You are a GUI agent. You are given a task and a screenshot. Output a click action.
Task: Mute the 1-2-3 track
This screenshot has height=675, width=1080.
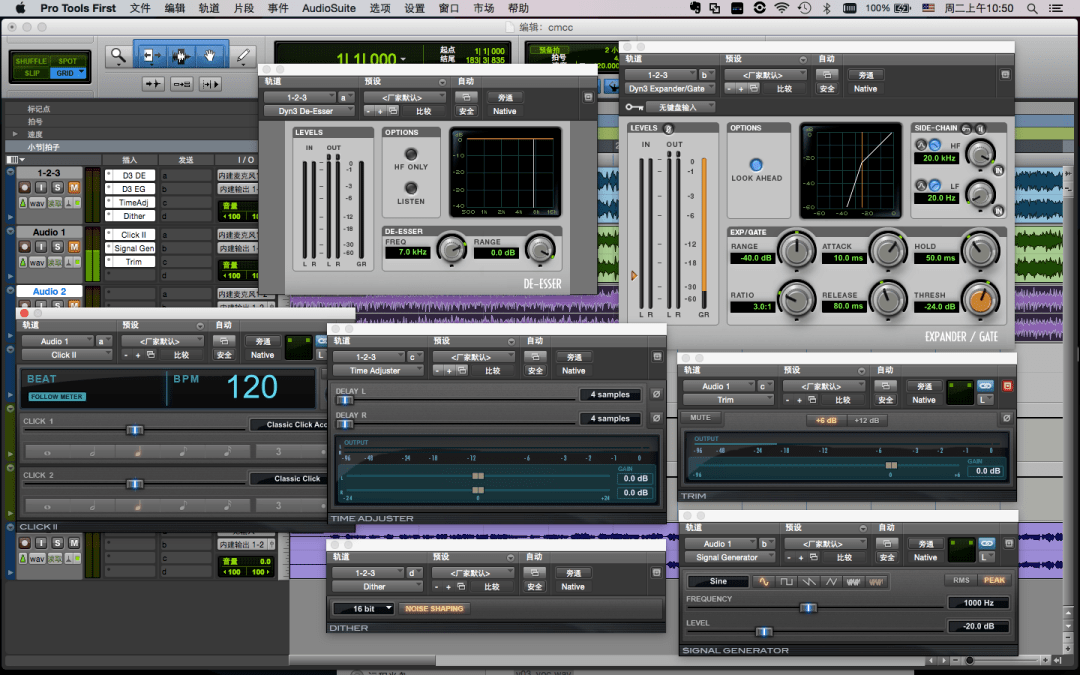click(74, 188)
